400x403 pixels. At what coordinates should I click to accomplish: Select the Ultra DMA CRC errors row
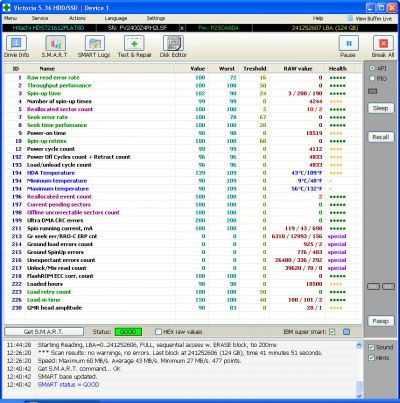183,220
